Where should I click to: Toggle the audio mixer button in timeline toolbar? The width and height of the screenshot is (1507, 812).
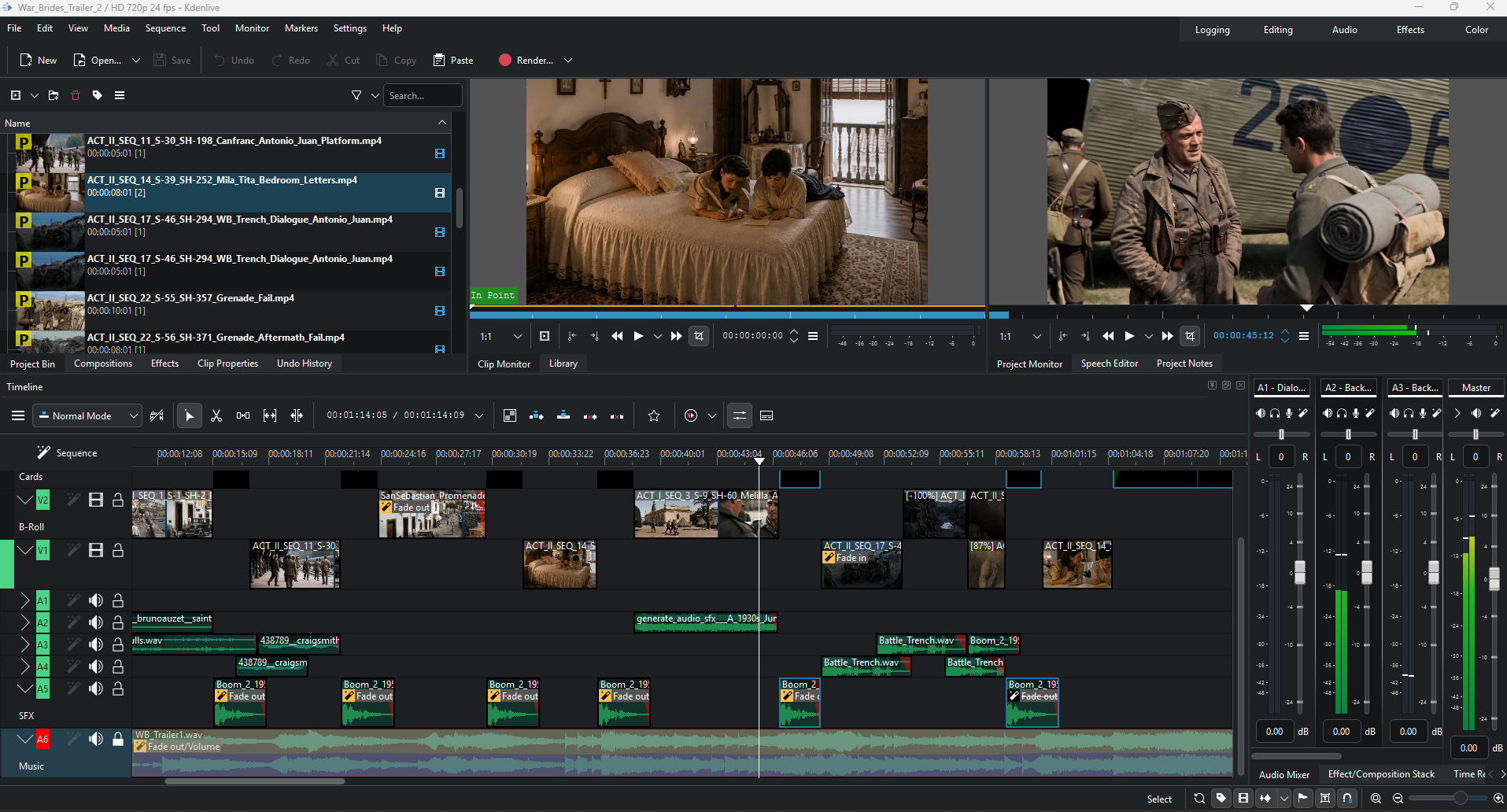(x=740, y=415)
